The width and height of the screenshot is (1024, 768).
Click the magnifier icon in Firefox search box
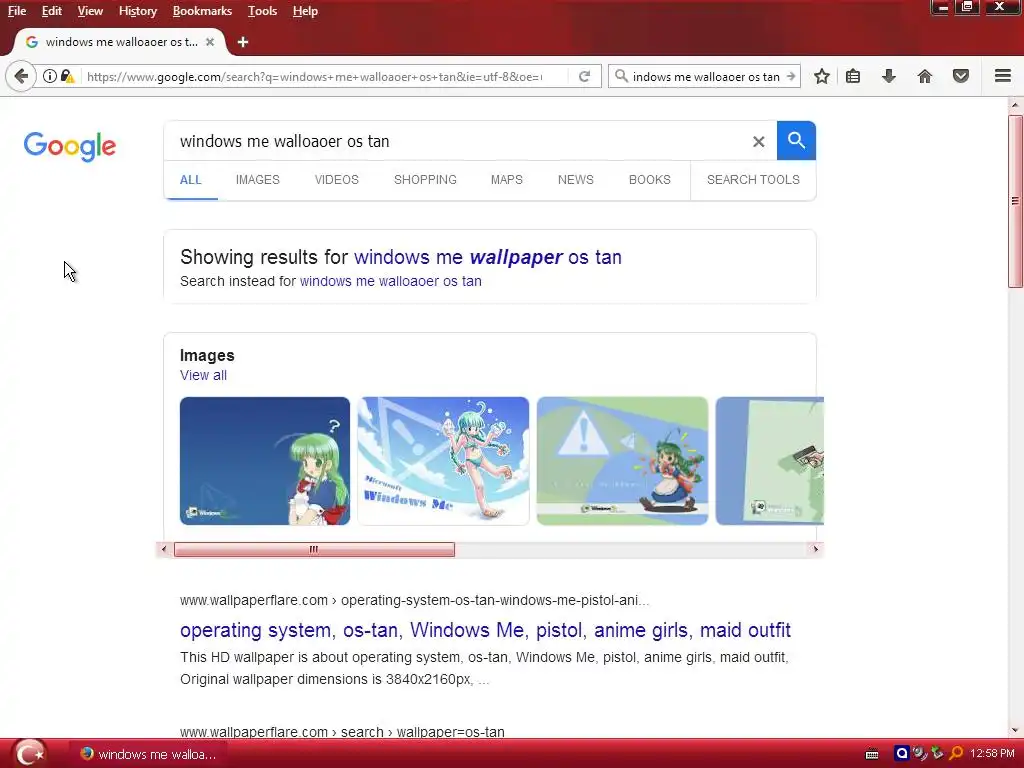(x=621, y=76)
